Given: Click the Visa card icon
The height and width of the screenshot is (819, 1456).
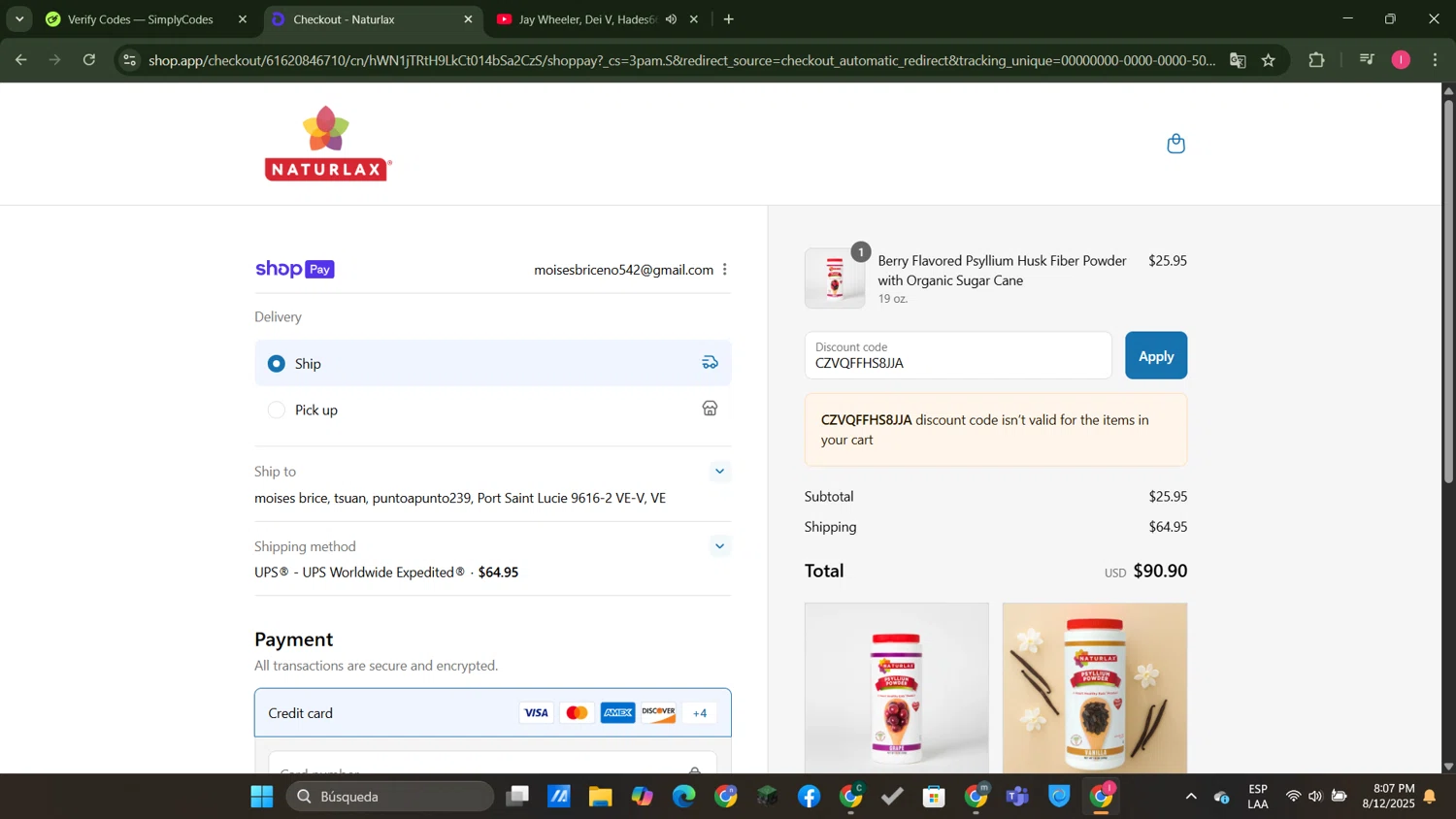Looking at the screenshot, I should [536, 713].
